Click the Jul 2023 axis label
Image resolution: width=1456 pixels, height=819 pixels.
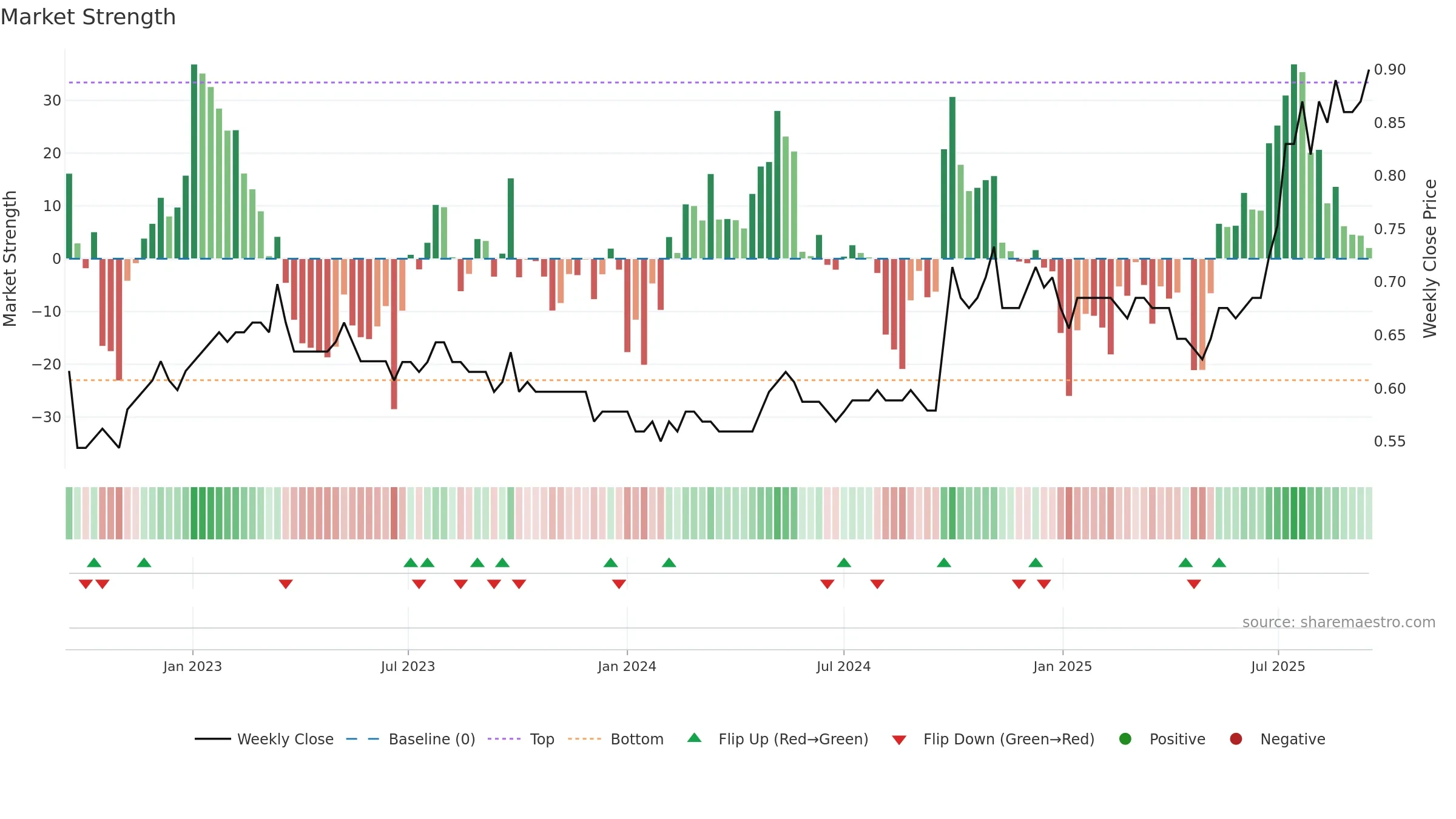[408, 666]
